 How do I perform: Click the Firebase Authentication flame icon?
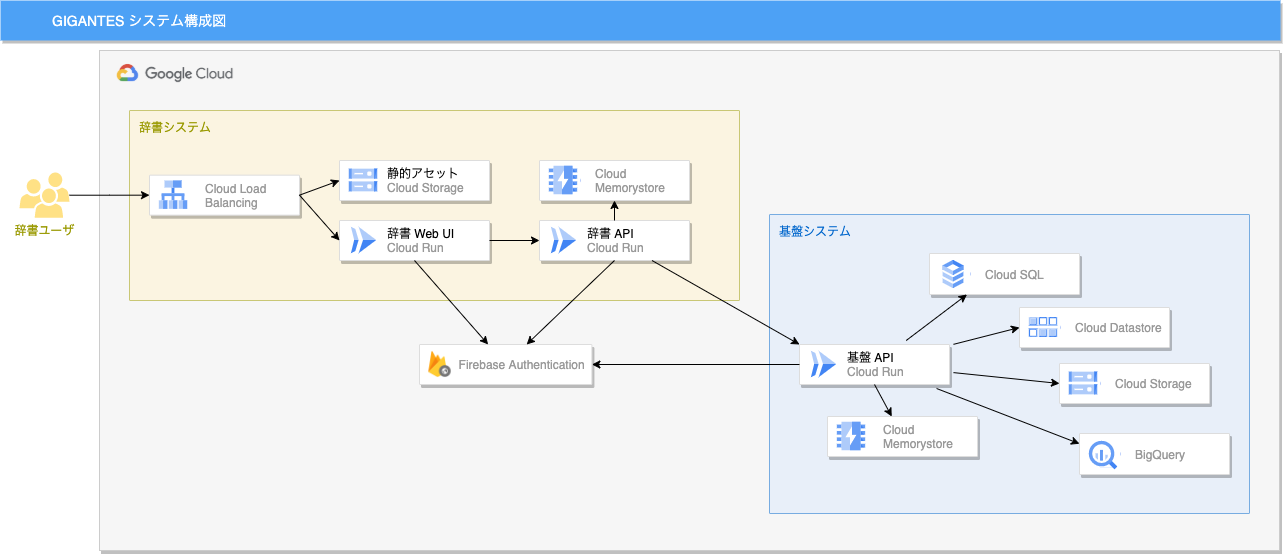439,365
